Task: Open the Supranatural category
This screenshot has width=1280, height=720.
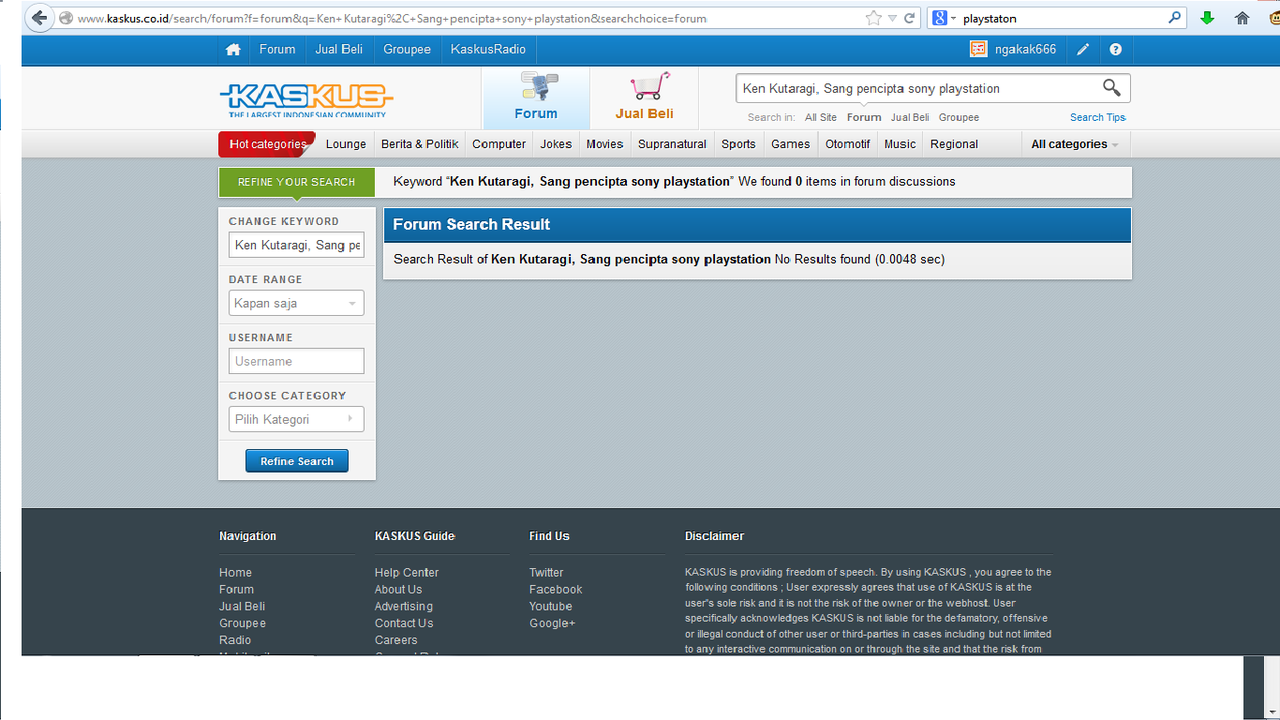Action: click(672, 144)
